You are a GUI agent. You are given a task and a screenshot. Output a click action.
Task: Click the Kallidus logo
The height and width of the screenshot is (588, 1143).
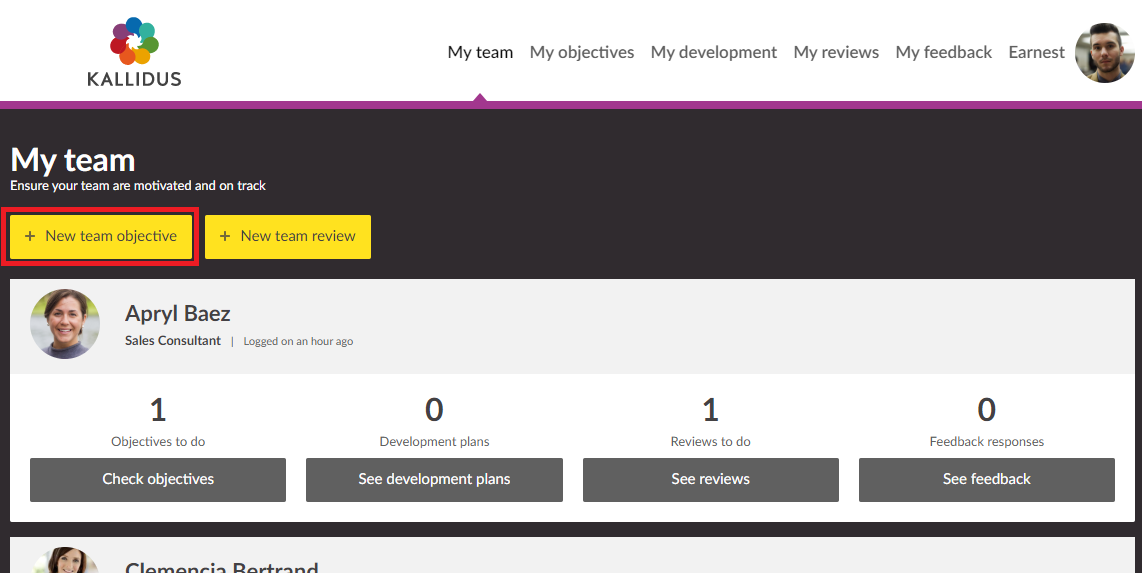pyautogui.click(x=134, y=52)
